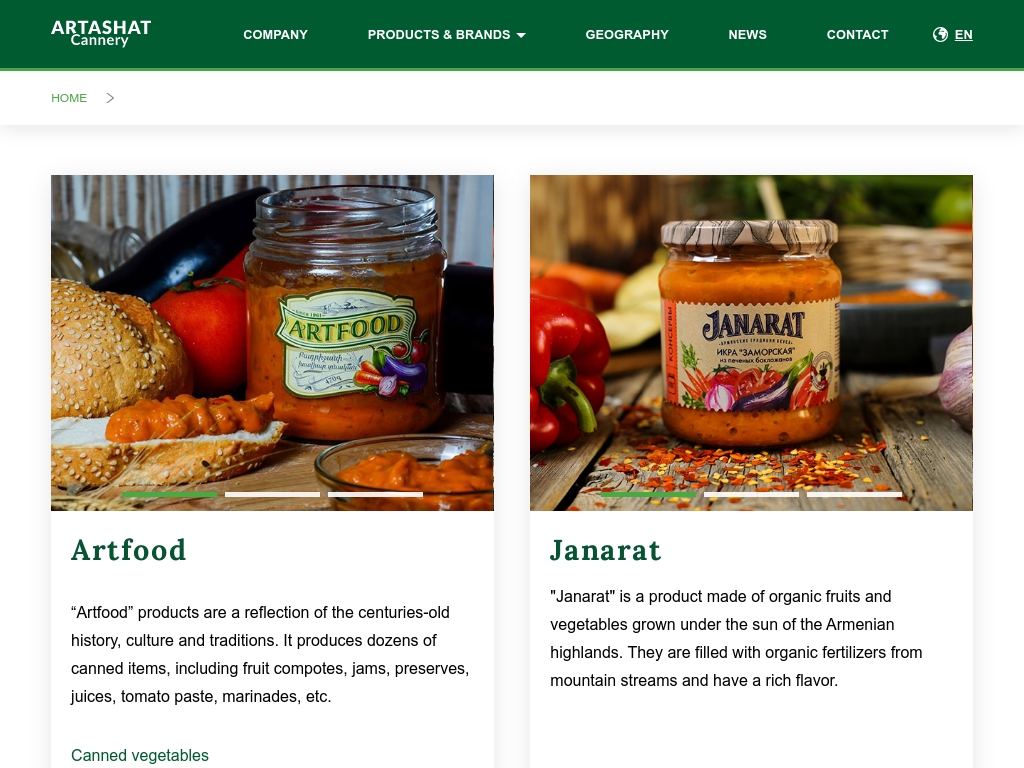Go to HOME breadcrumb link
This screenshot has width=1024, height=768.
tap(69, 98)
